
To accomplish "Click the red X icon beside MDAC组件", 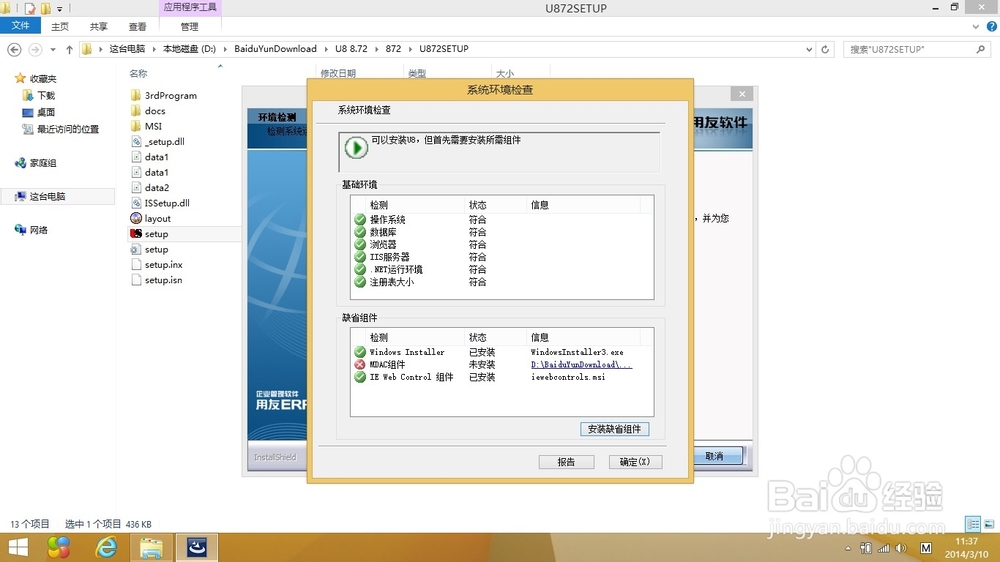I will click(360, 364).
